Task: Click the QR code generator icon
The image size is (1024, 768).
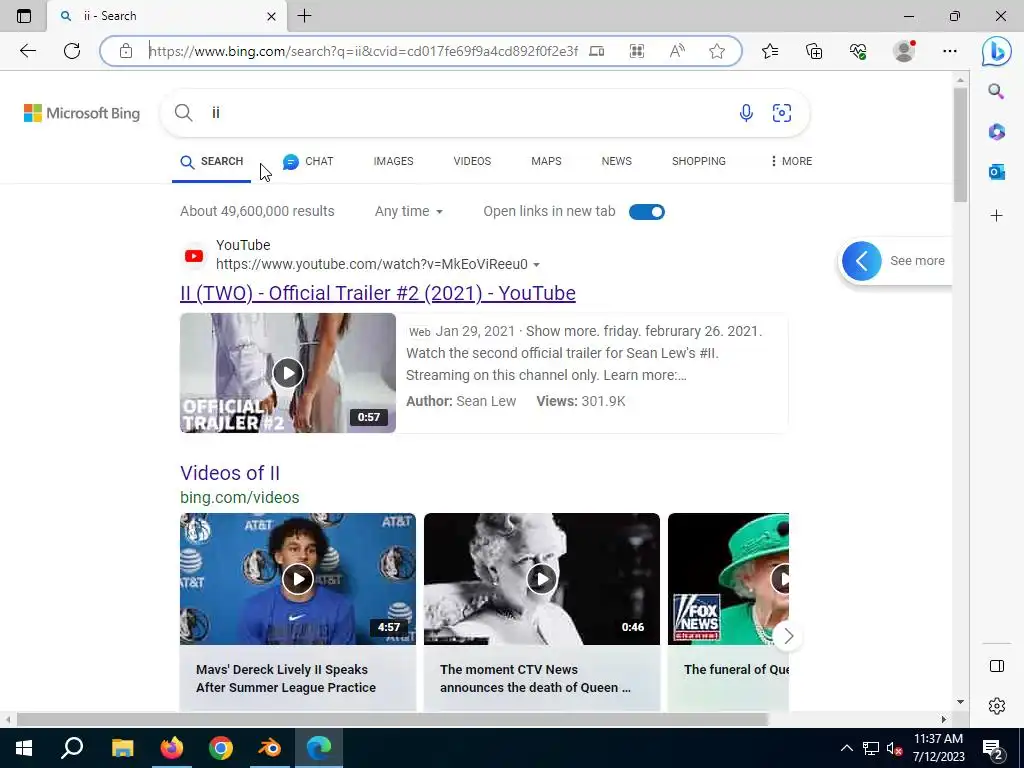Action: [x=637, y=51]
